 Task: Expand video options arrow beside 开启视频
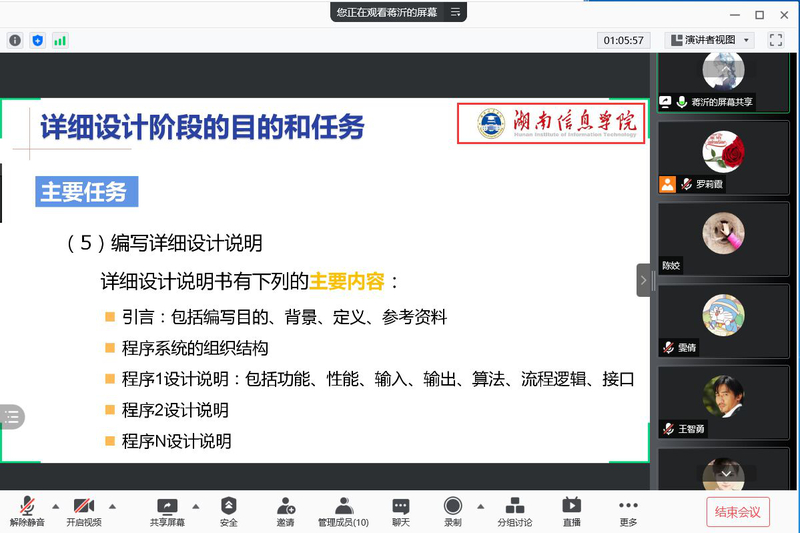[x=112, y=506]
